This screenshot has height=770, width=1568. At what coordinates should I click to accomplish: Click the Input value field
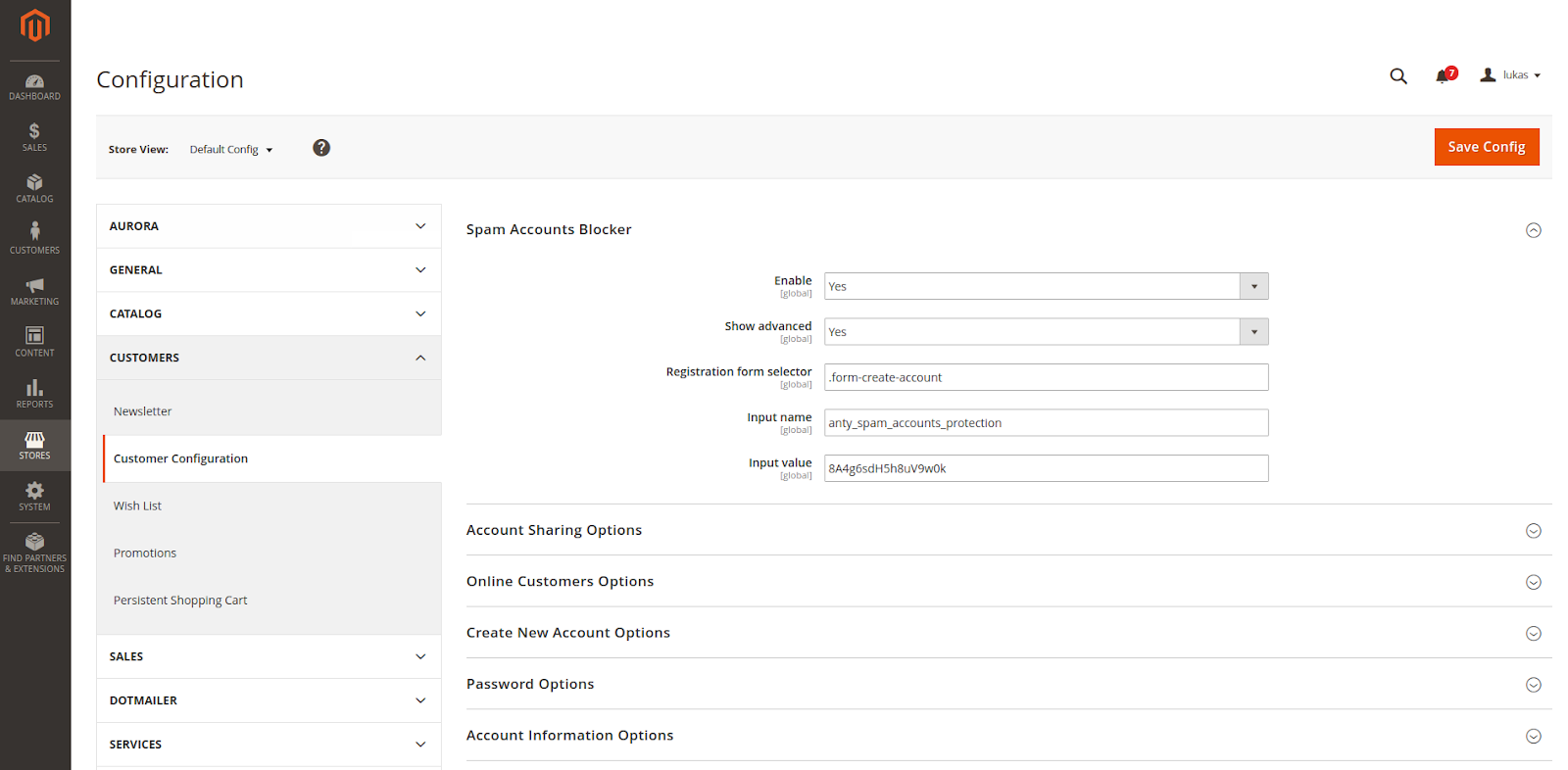[x=1046, y=468]
